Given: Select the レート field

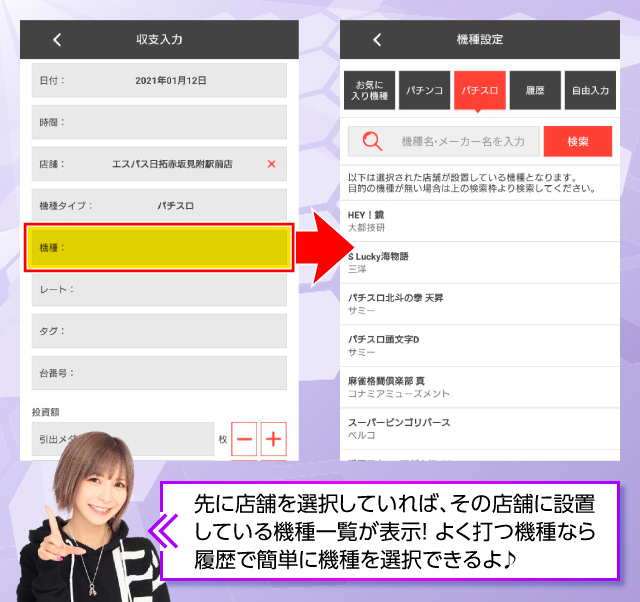Looking at the screenshot, I should [x=160, y=289].
